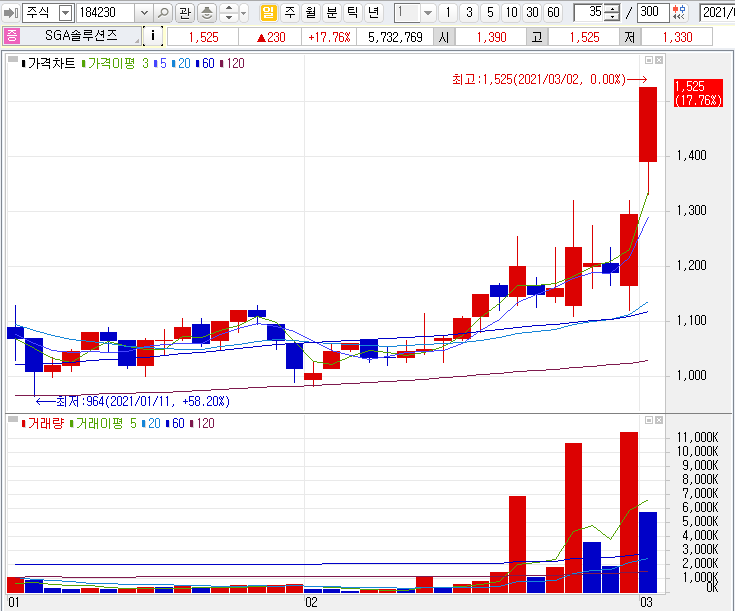Screen dimensions: 735x611
Task: Click the 거래이평 volume average legend label
Action: (99, 423)
